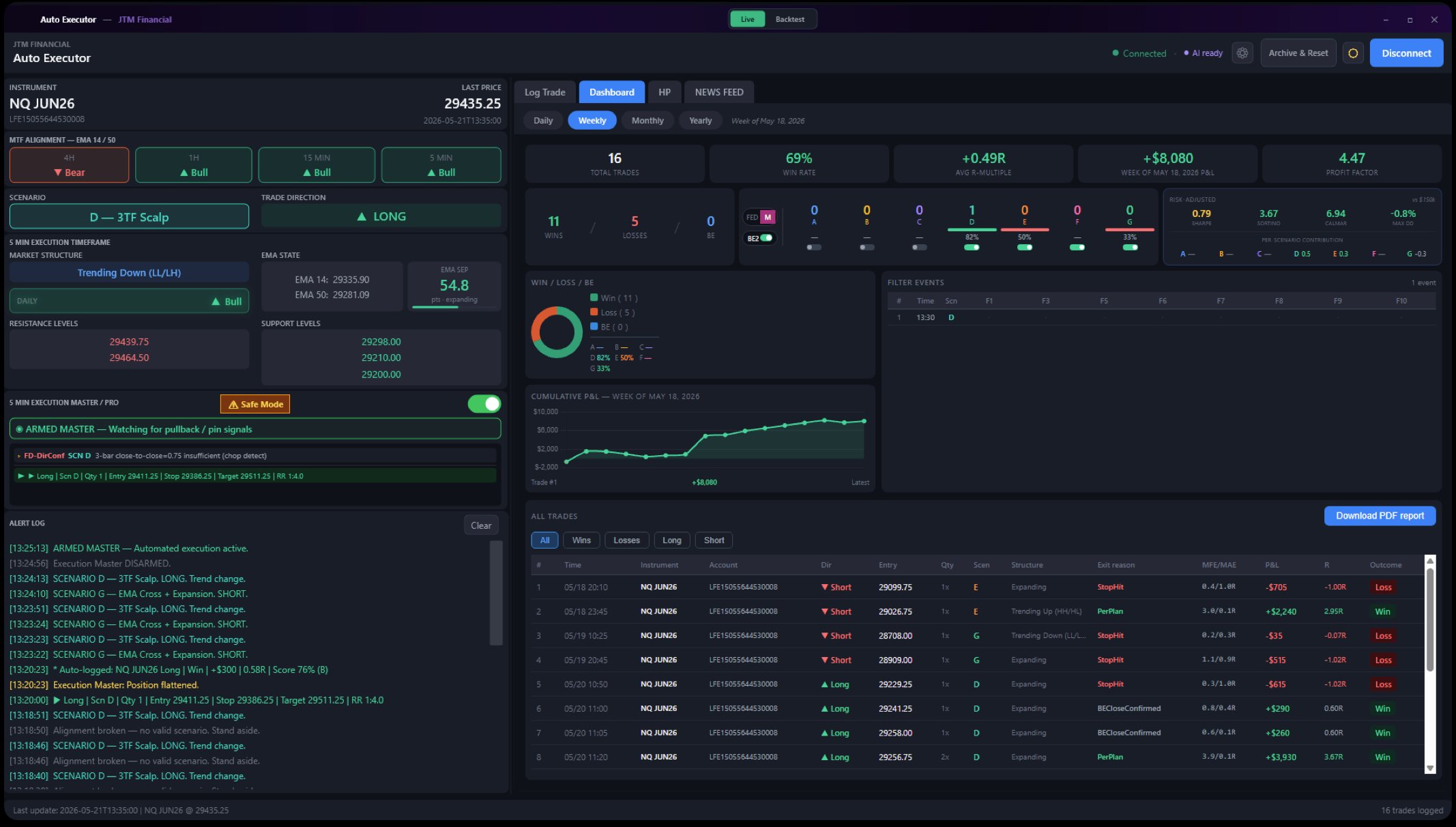Open the Dashboard tab

click(611, 92)
